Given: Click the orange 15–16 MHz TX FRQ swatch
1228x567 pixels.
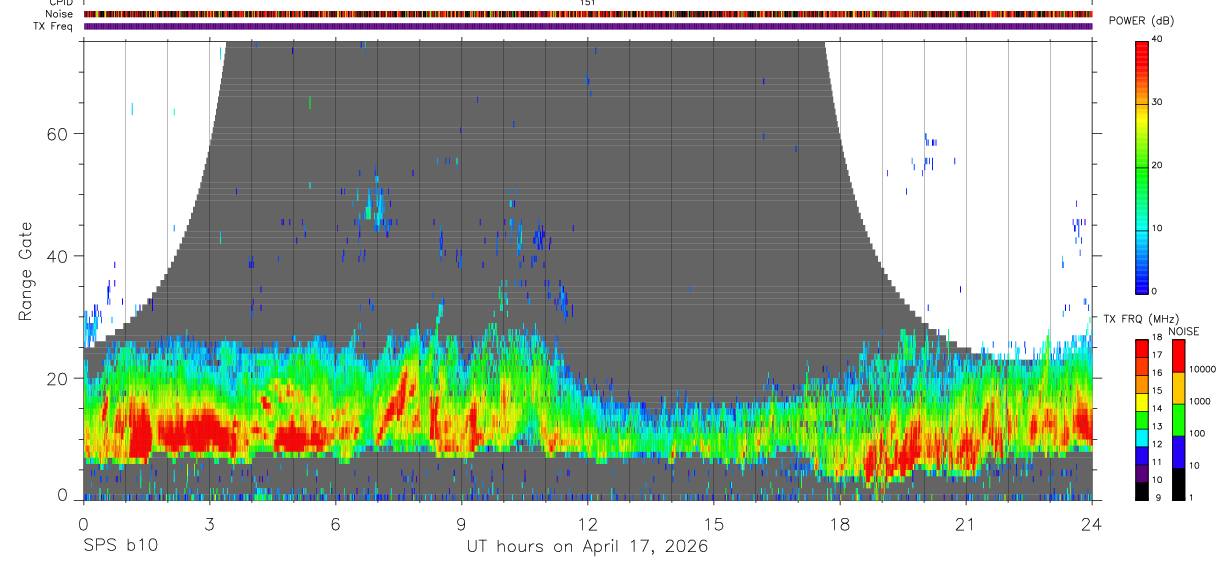Looking at the screenshot, I should click(x=1142, y=384).
